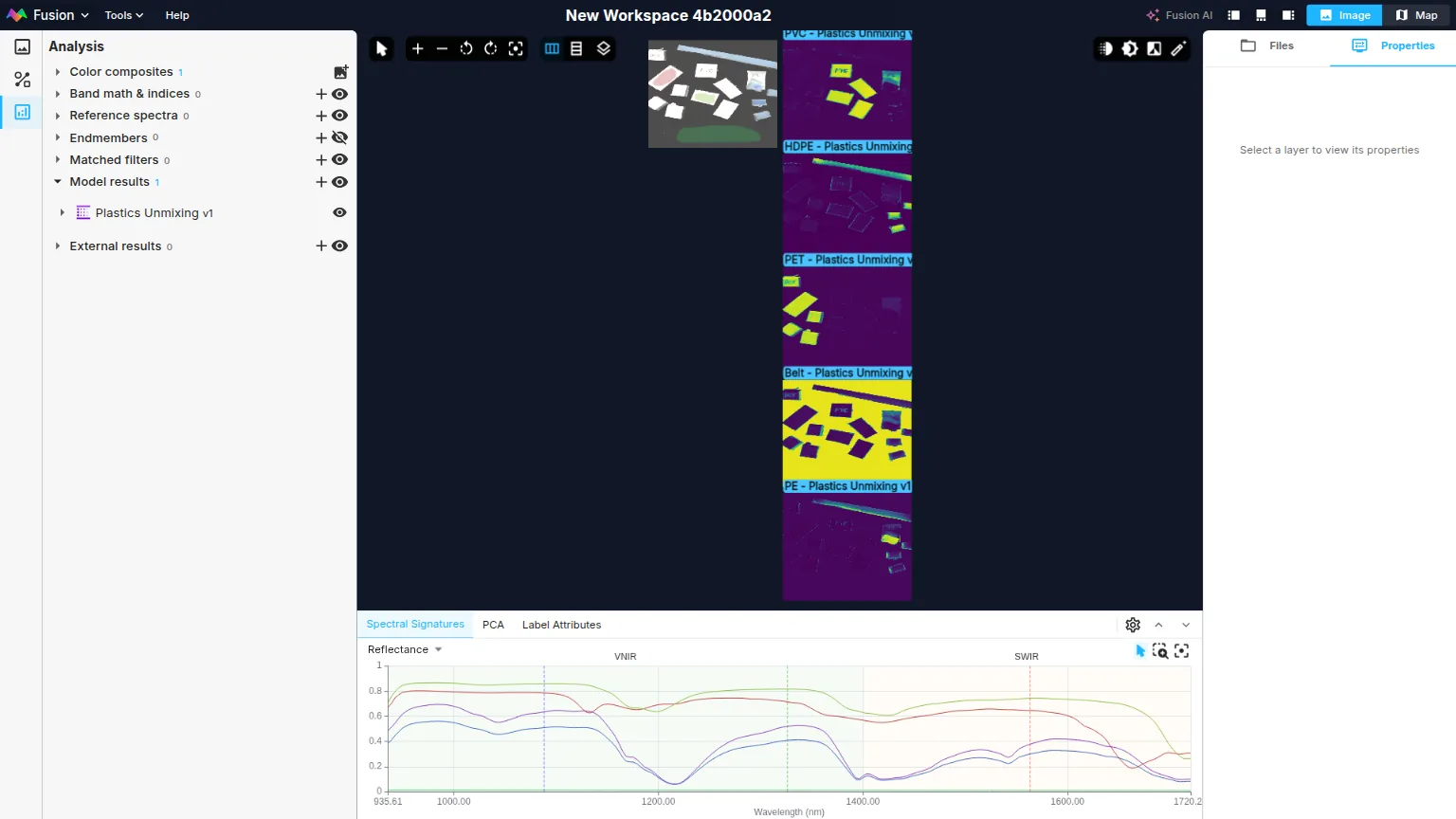Click the fit-to-view icon in toolbar
The width and height of the screenshot is (1456, 819).
[516, 49]
